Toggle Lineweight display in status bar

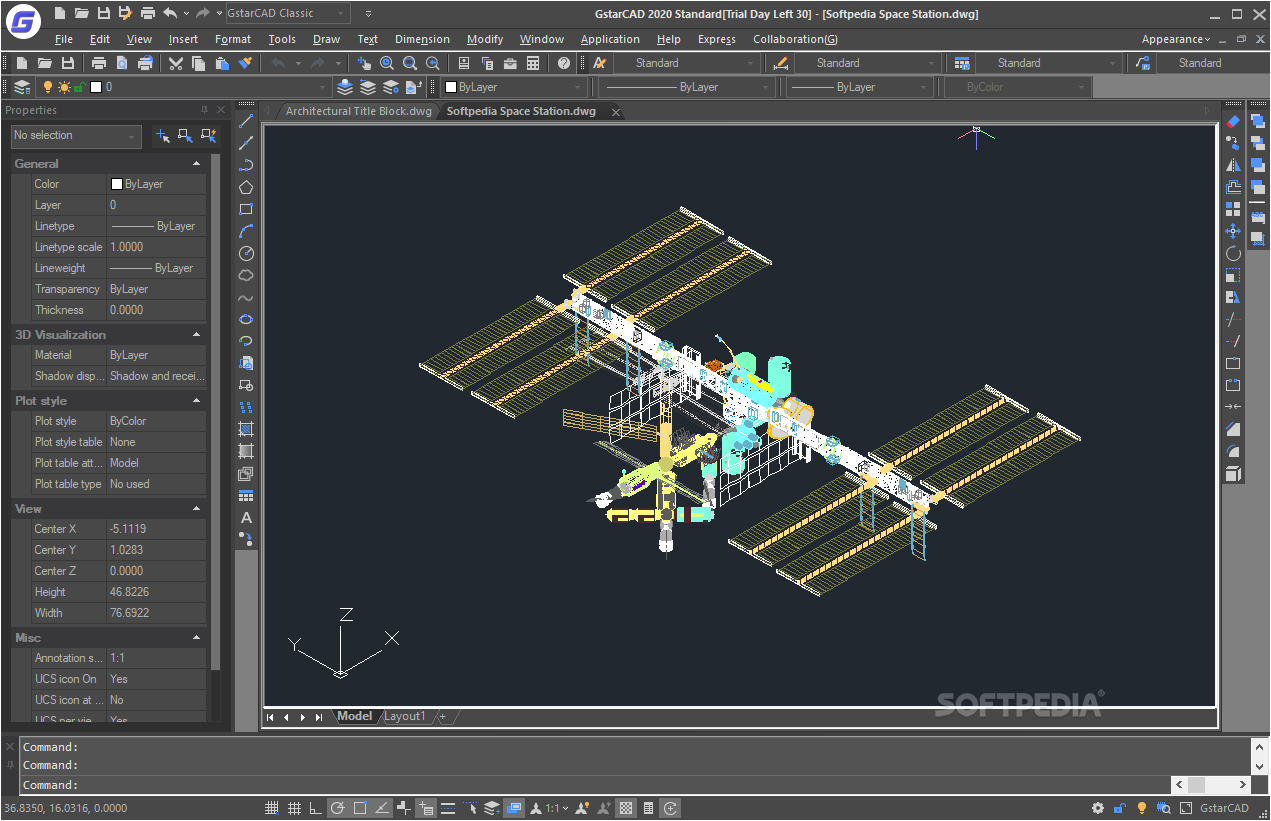point(448,808)
